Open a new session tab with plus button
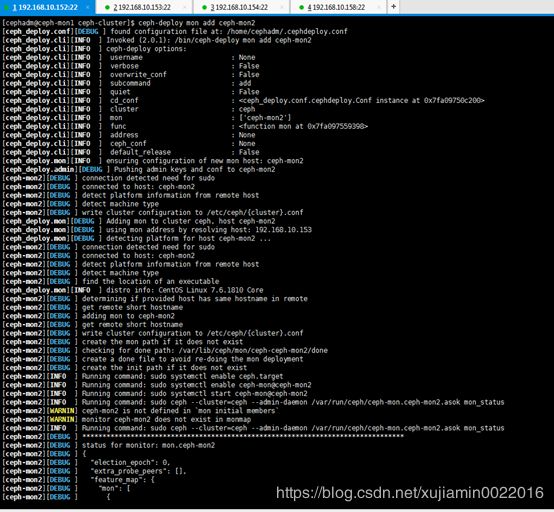 tap(393, 7)
